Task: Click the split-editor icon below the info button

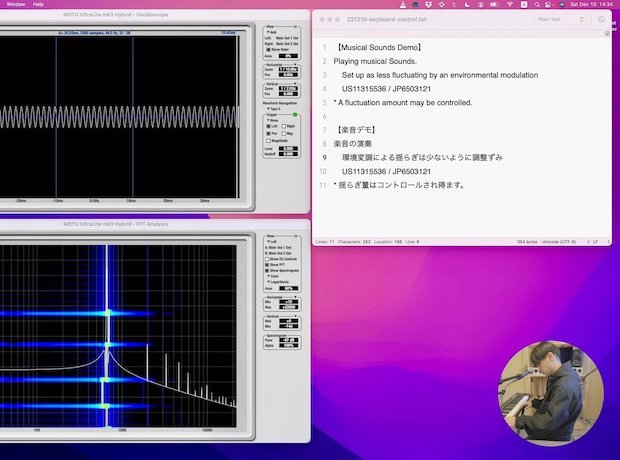Action: [607, 34]
